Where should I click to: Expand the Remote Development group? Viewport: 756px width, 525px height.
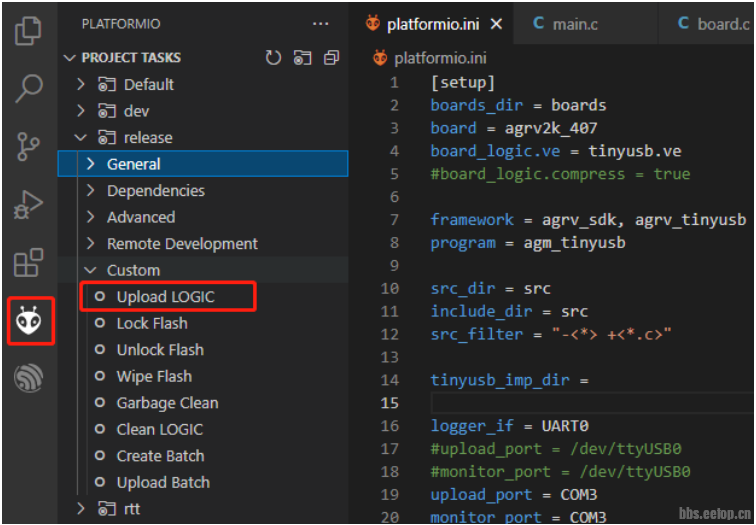pos(90,243)
